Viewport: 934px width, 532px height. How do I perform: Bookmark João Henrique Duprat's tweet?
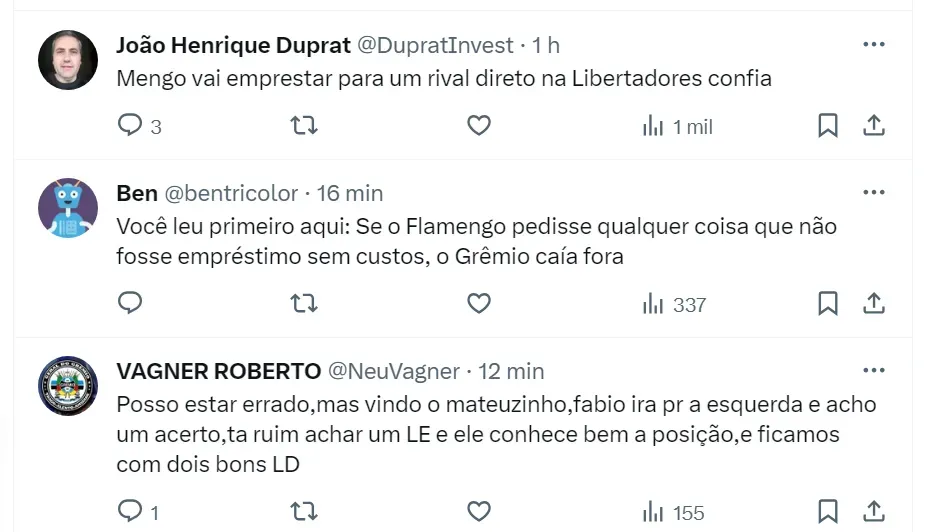(828, 126)
